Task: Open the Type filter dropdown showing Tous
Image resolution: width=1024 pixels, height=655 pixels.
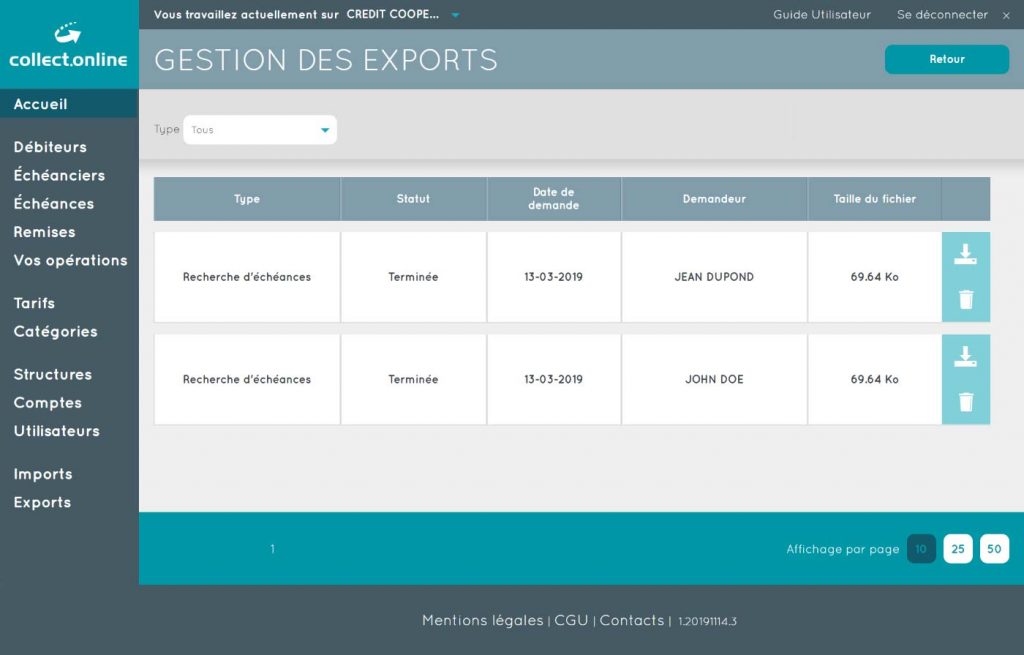Action: [x=258, y=129]
